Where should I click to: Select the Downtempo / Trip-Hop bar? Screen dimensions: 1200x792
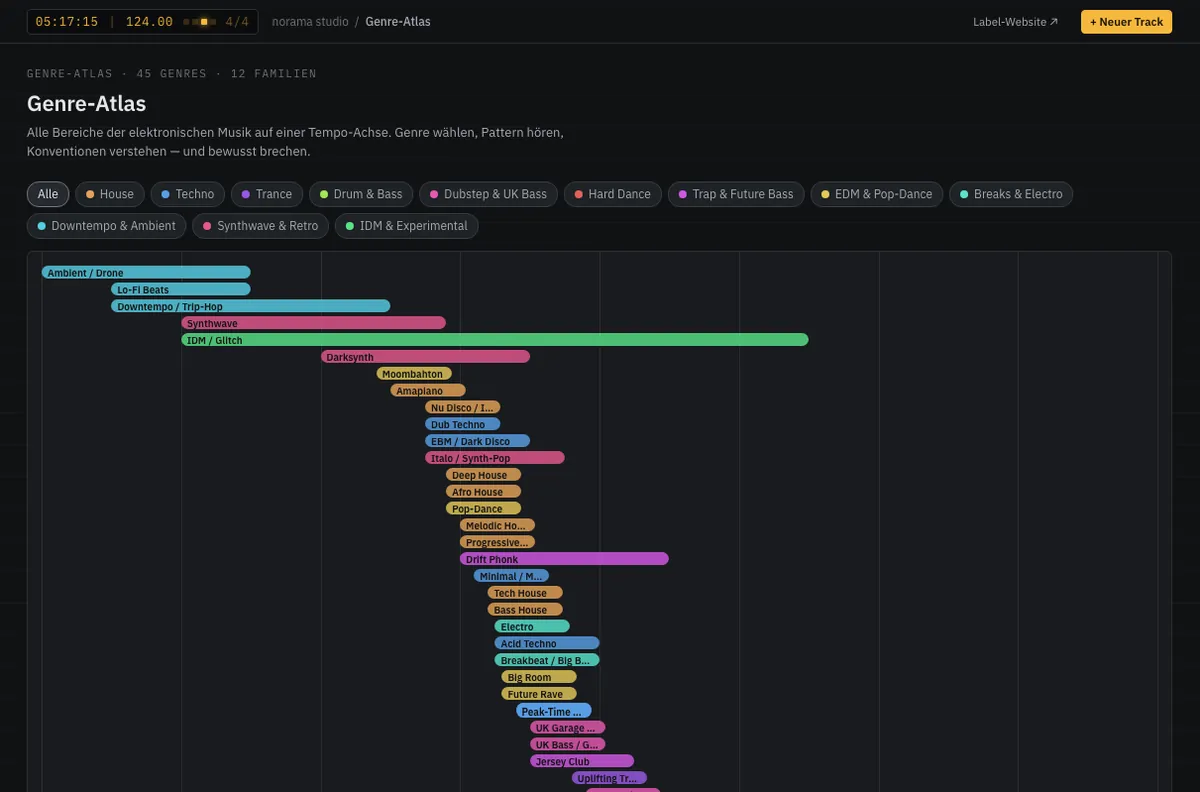pyautogui.click(x=251, y=306)
